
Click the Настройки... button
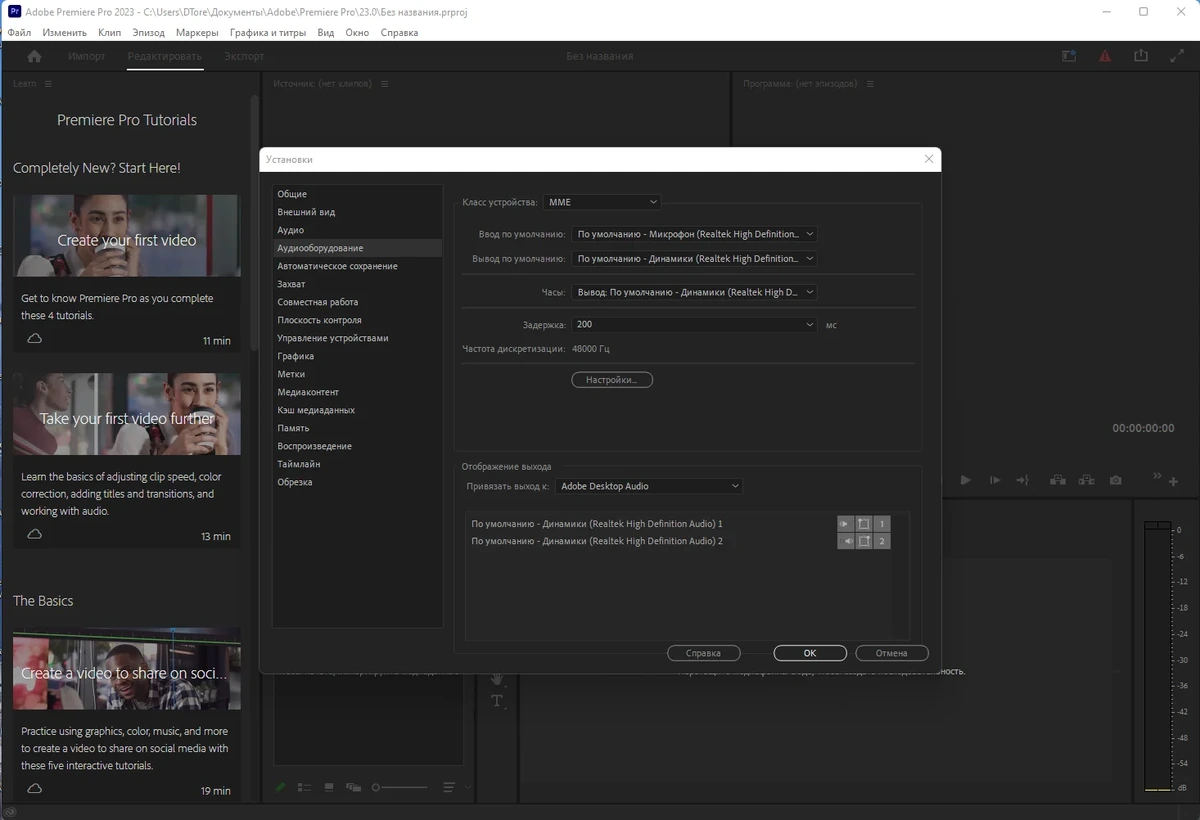click(612, 380)
